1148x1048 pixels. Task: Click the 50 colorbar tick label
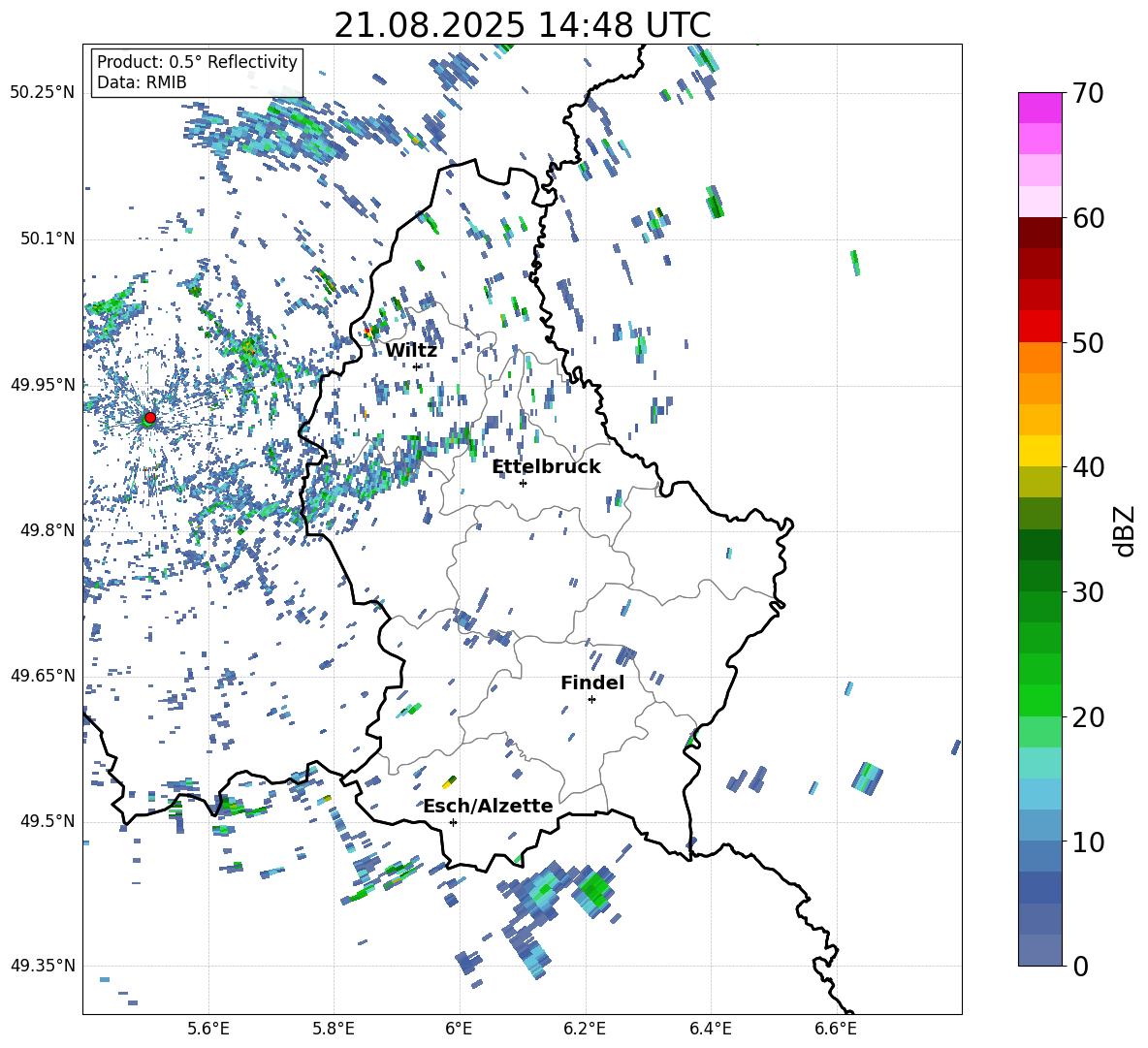(x=1088, y=342)
